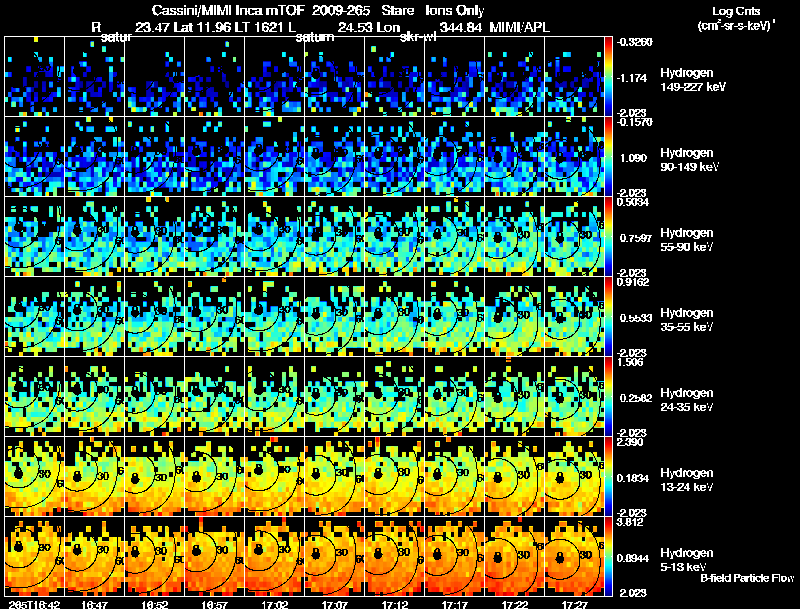Click the 'Ions Only' header text
800x609 pixels.
(454, 10)
